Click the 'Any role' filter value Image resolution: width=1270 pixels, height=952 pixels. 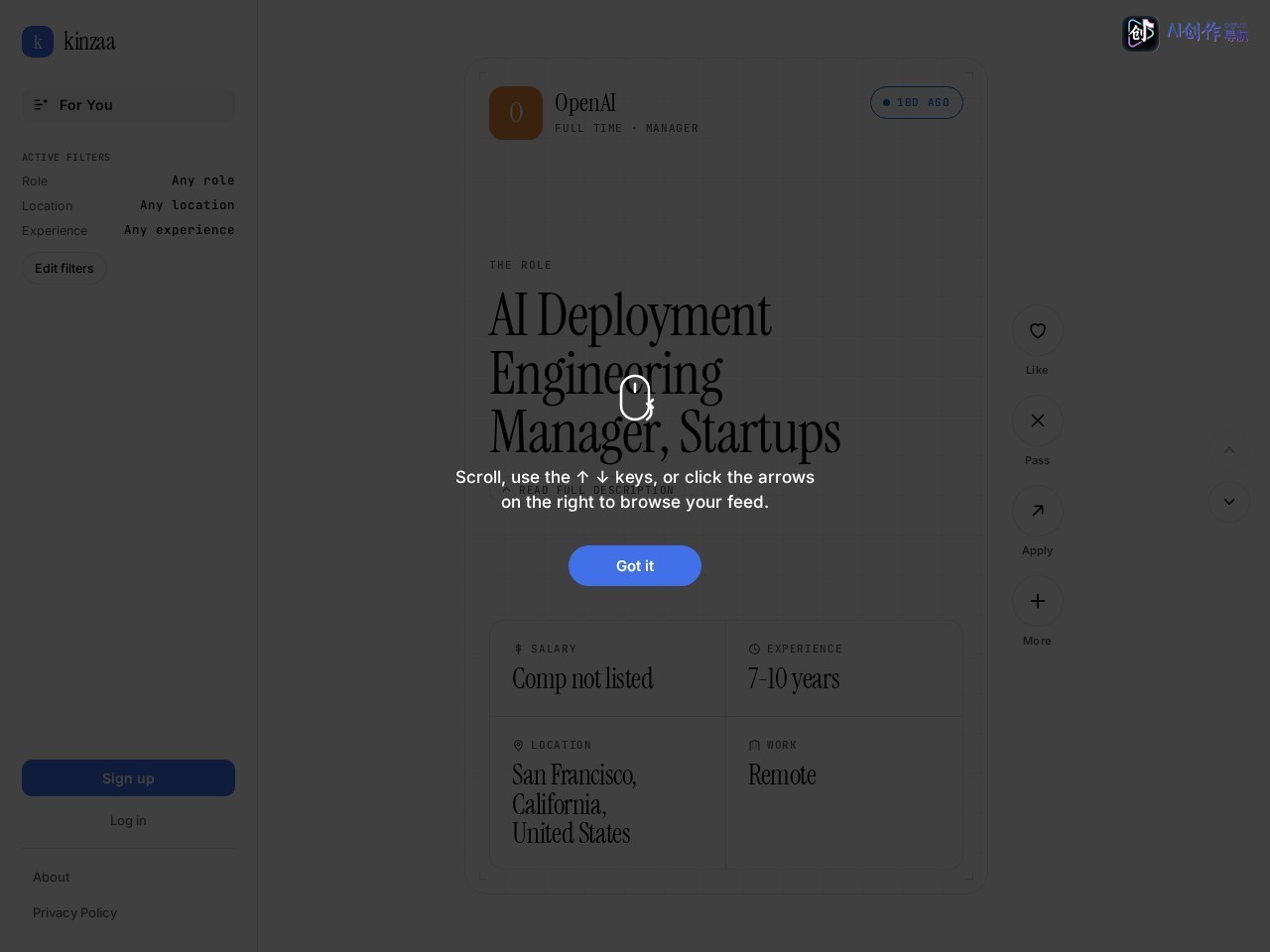203,180
